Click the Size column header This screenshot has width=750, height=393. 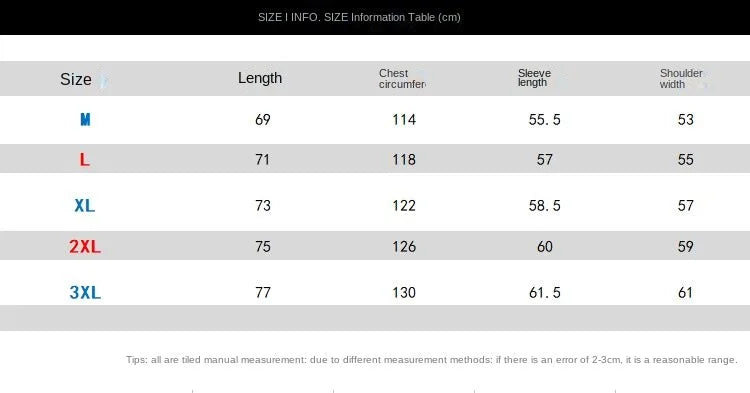tap(76, 79)
